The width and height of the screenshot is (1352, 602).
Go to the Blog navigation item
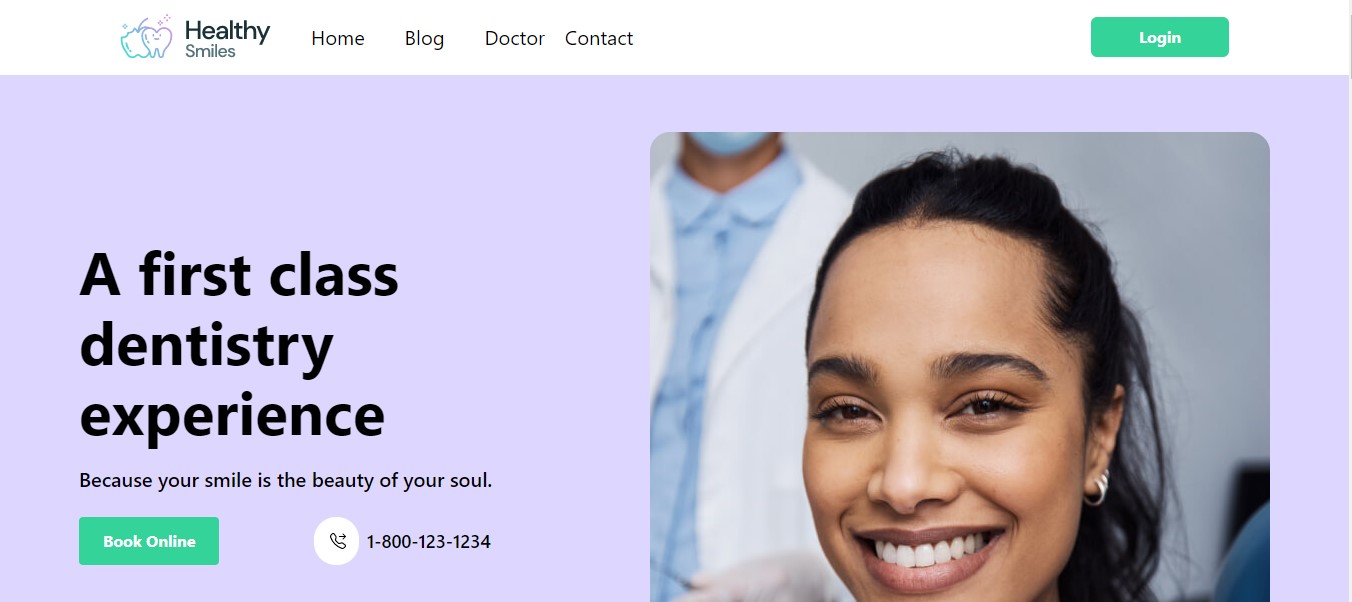click(424, 38)
